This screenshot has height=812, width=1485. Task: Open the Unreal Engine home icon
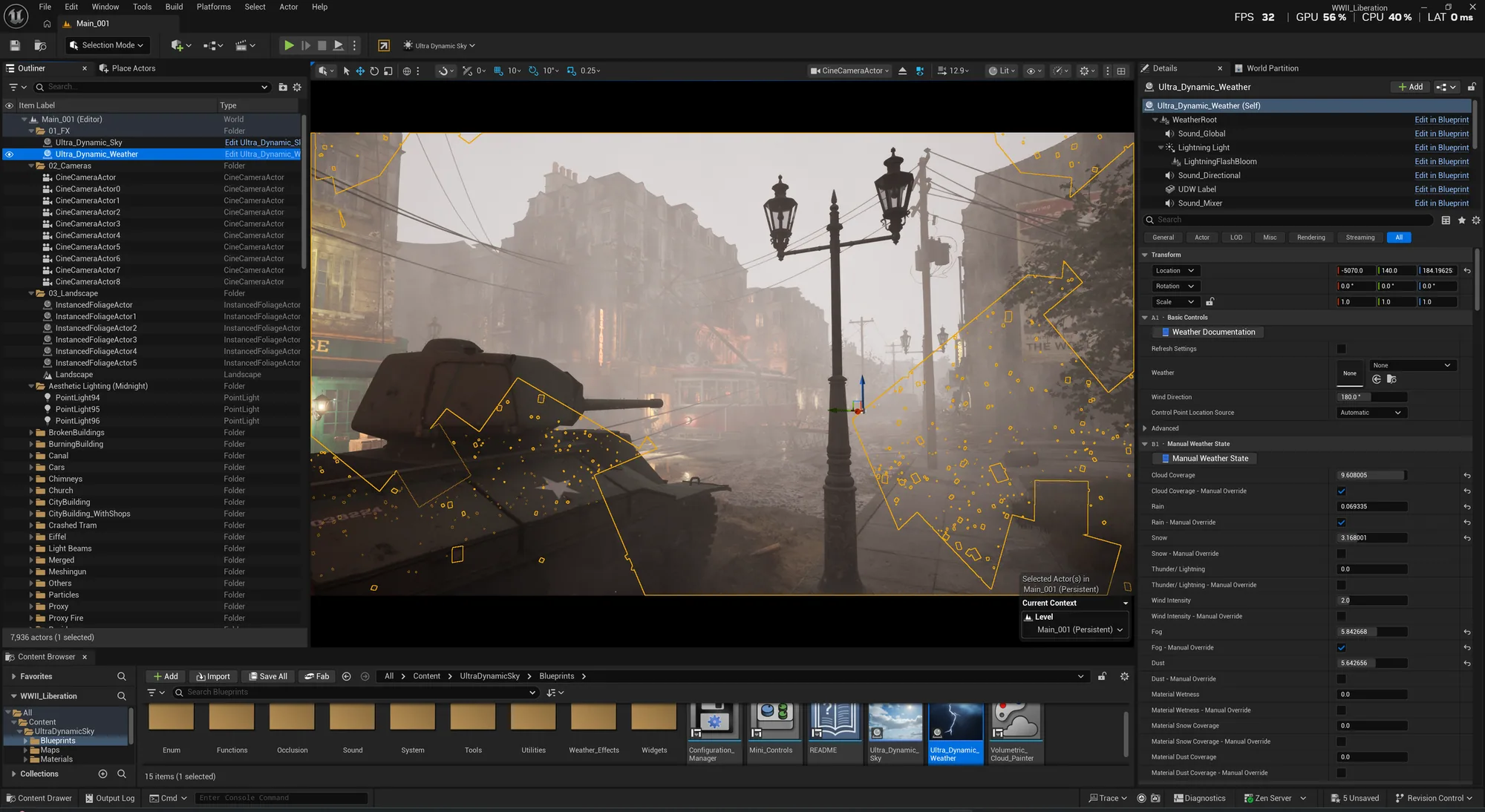(47, 24)
